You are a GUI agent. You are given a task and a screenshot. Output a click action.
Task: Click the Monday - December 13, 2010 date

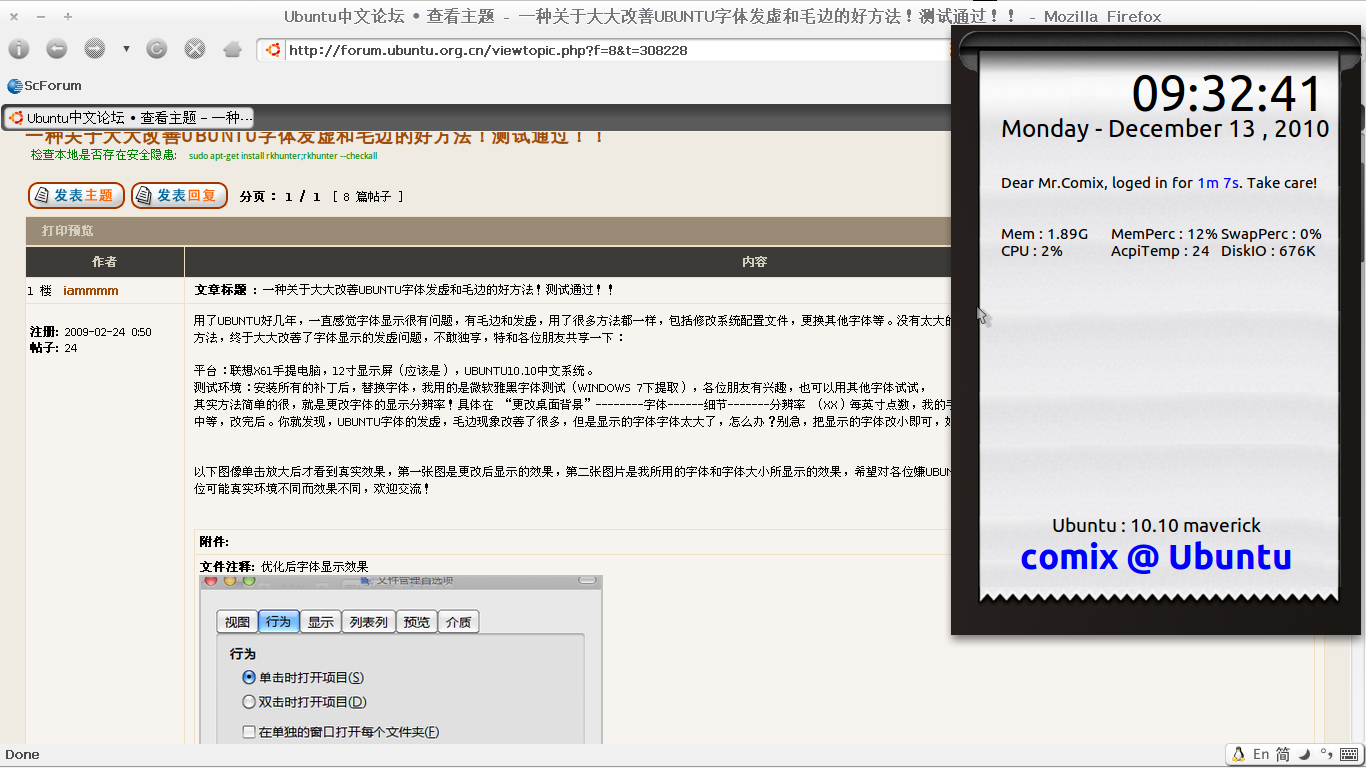[1165, 129]
